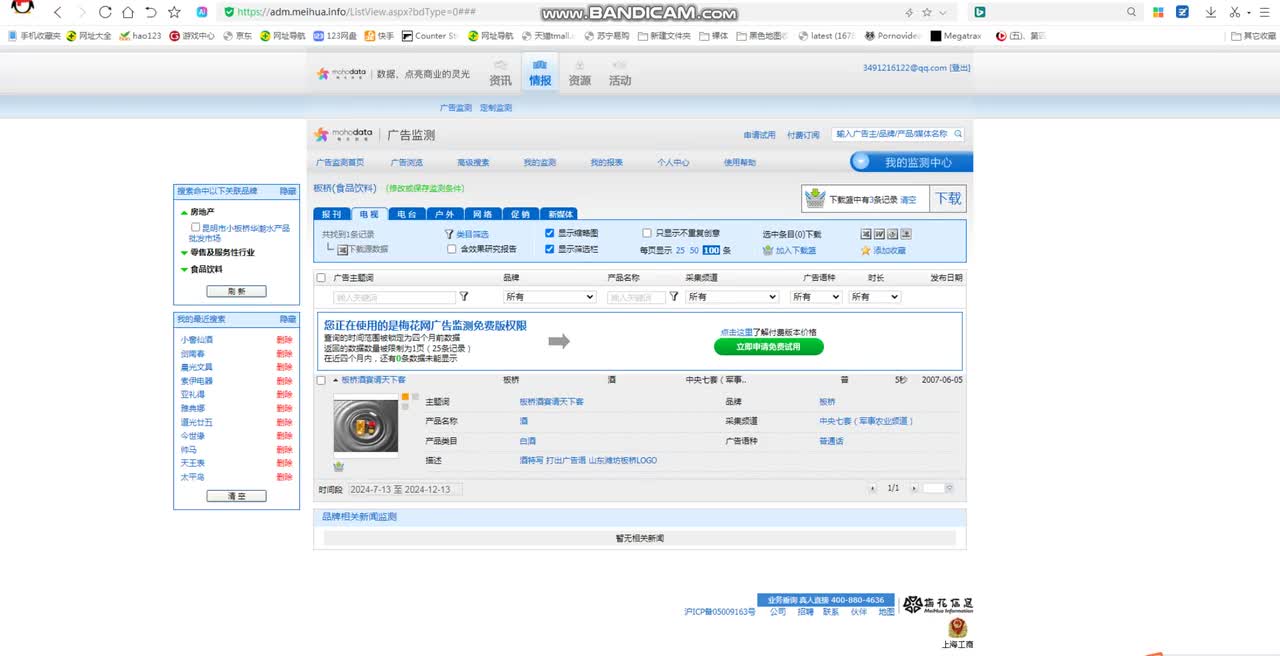Image resolution: width=1280 pixels, height=656 pixels.
Task: Click the gold star 添加收藏 icon
Action: pos(866,250)
